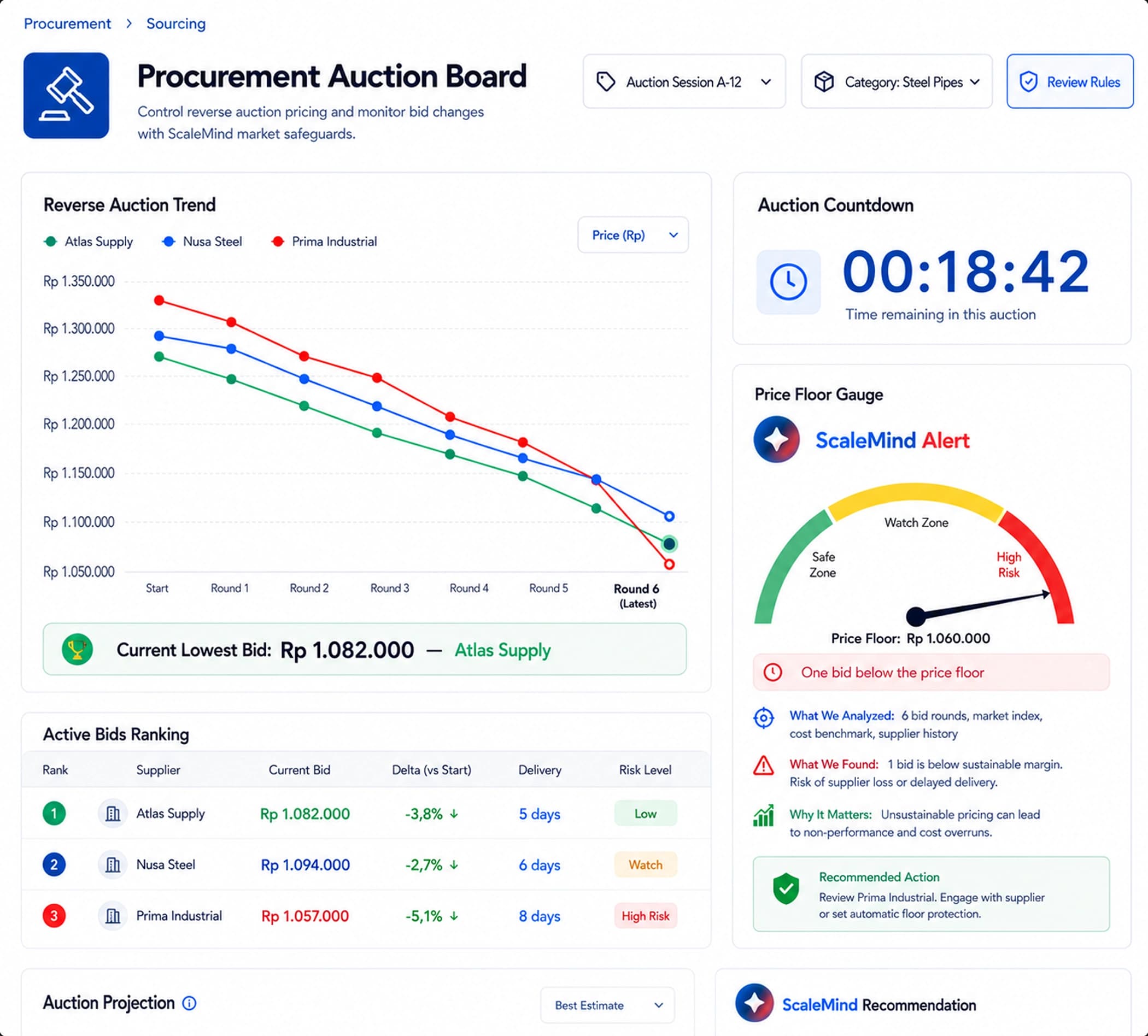Open the Best Estimate projection dropdown
This screenshot has width=1148, height=1036.
[607, 1005]
